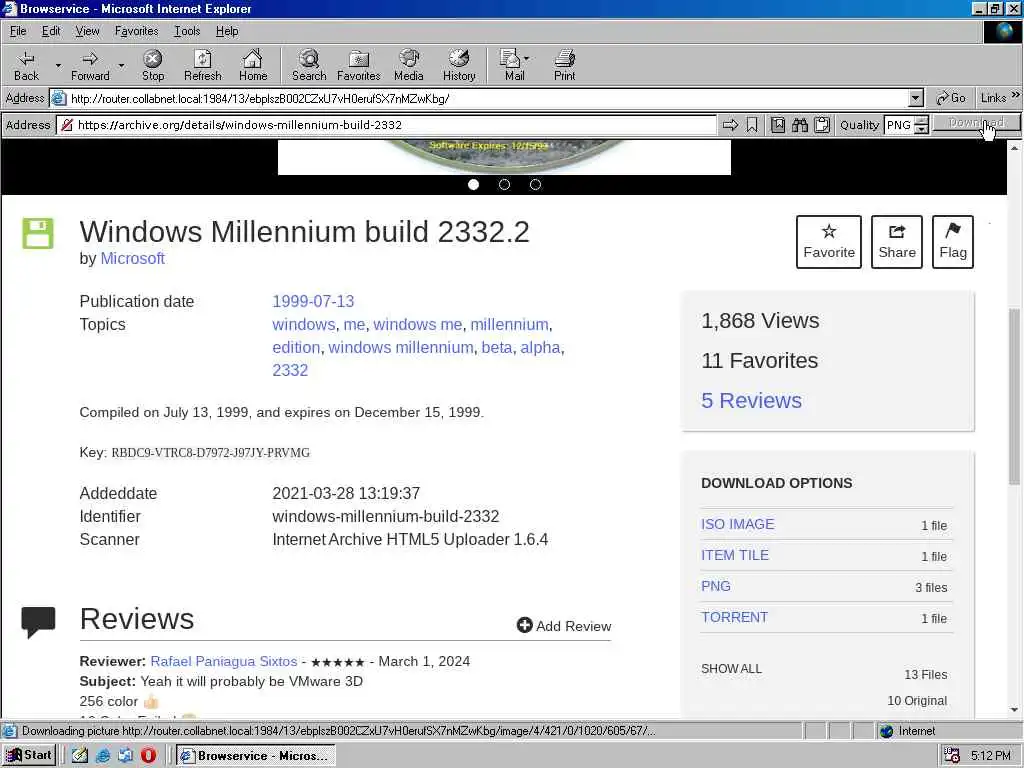The height and width of the screenshot is (768, 1024).
Task: Open the PNG download link
Action: pyautogui.click(x=716, y=586)
